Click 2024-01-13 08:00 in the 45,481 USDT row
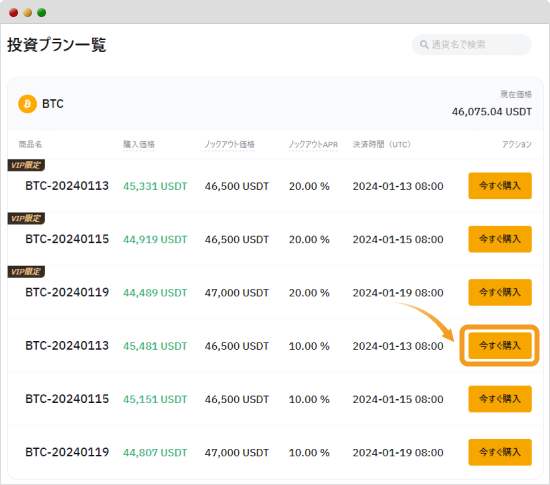 pyautogui.click(x=398, y=346)
